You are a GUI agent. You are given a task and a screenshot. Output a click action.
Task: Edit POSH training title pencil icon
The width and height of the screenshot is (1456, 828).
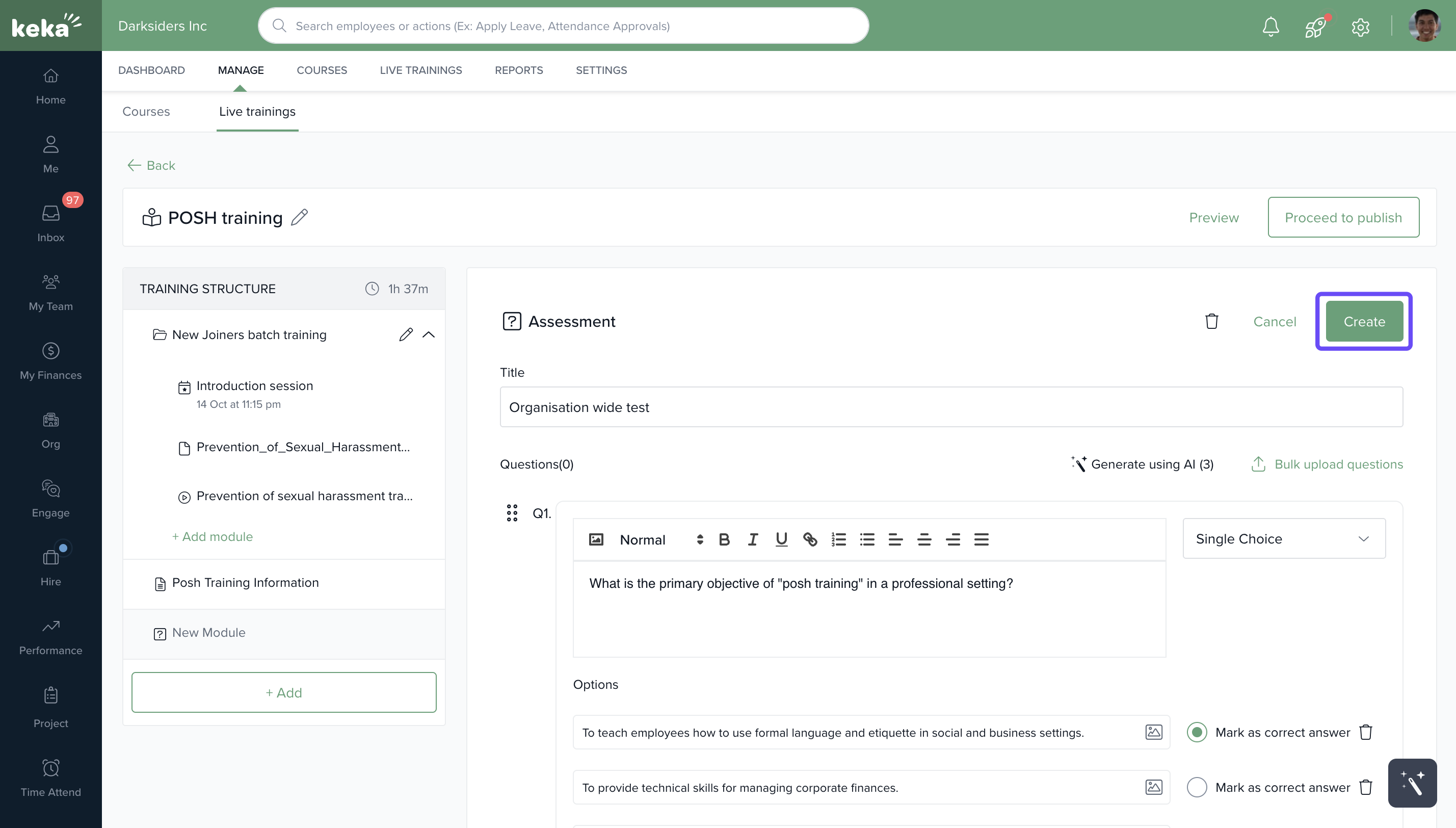coord(300,217)
